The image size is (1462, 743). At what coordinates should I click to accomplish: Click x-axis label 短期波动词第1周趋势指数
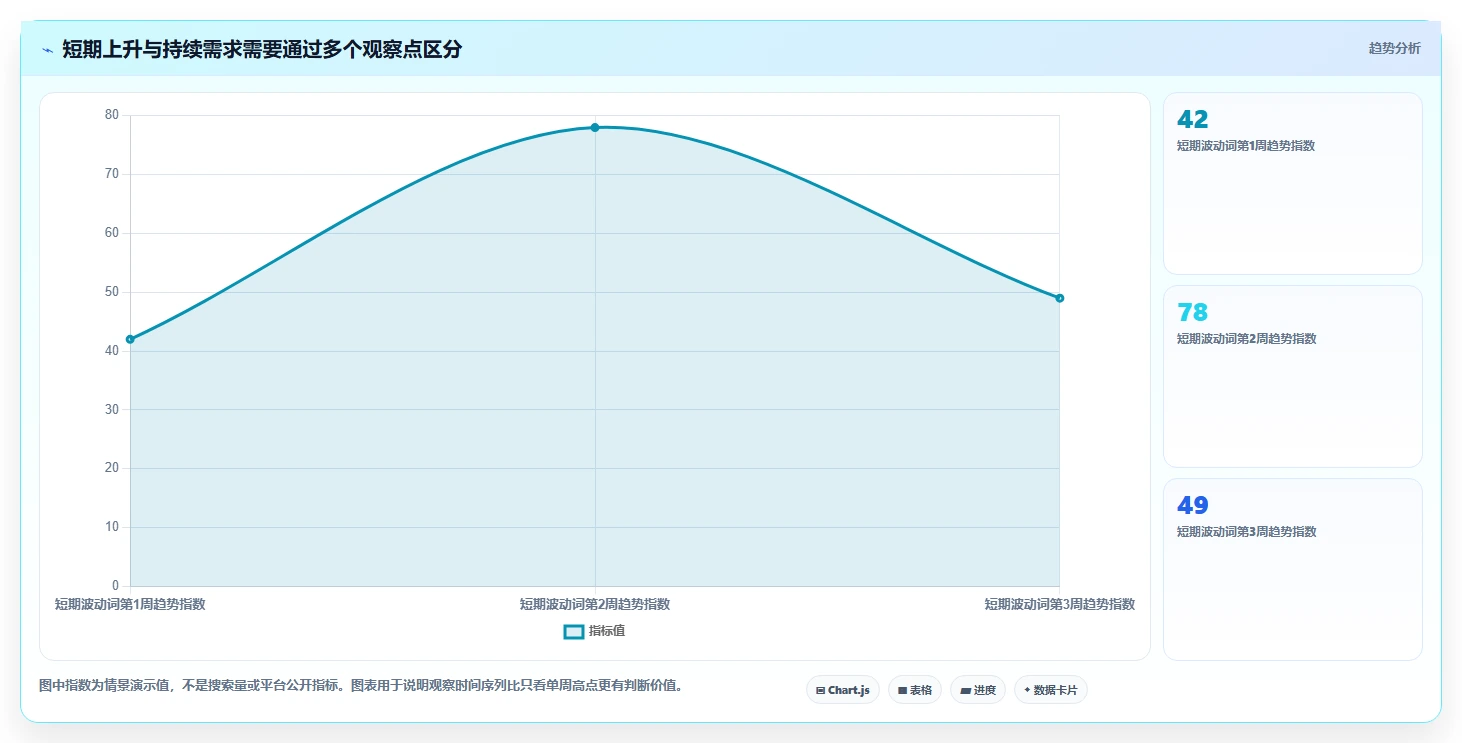pos(130,604)
